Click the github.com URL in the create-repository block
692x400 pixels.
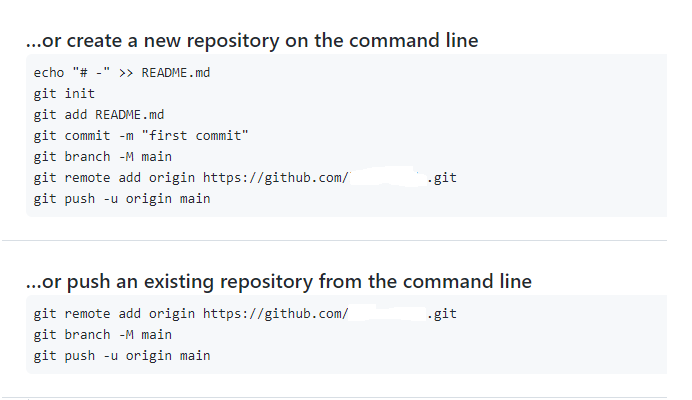(275, 177)
